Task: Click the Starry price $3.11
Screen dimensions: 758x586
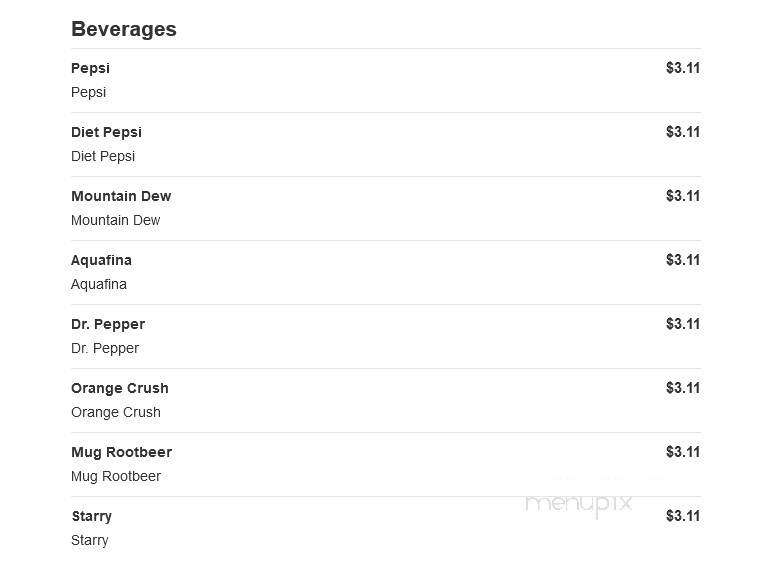Action: (x=683, y=516)
